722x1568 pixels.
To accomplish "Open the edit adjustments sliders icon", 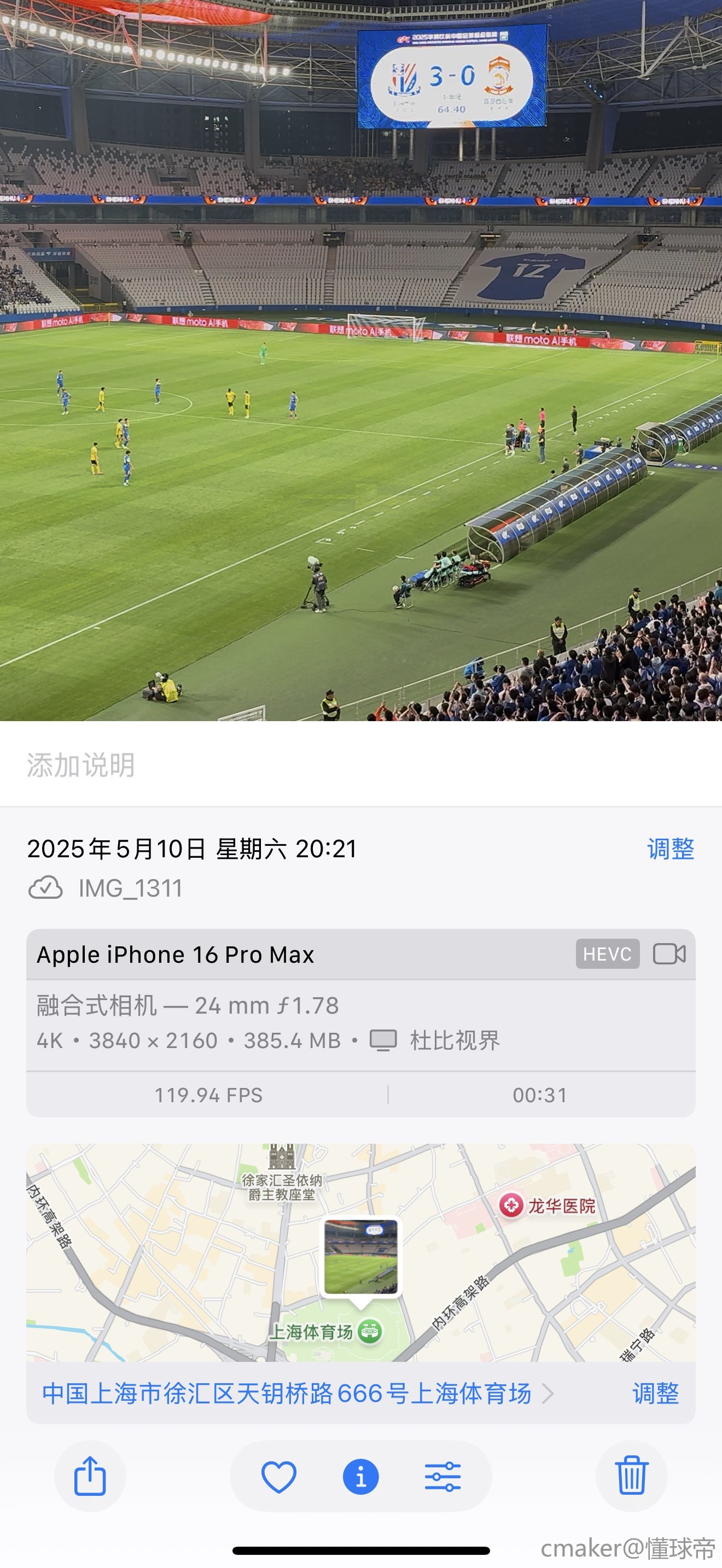I will point(442,1477).
